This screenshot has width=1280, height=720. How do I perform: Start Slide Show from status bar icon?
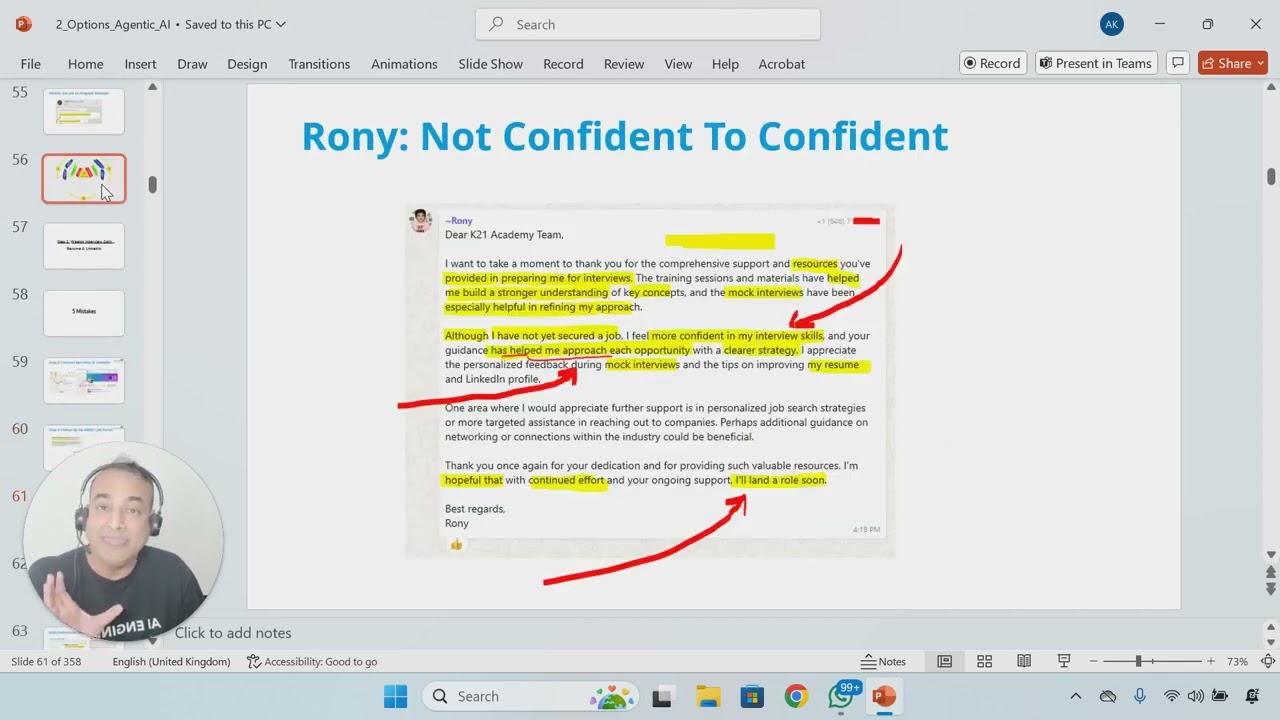tap(1064, 662)
